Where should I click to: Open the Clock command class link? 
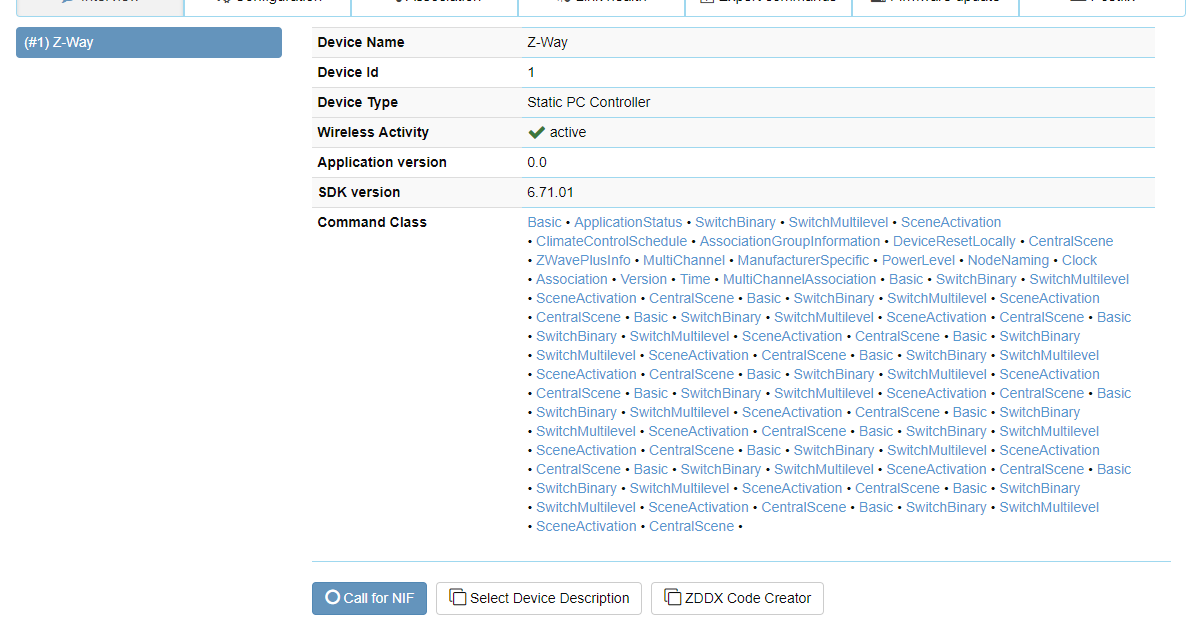point(1079,260)
